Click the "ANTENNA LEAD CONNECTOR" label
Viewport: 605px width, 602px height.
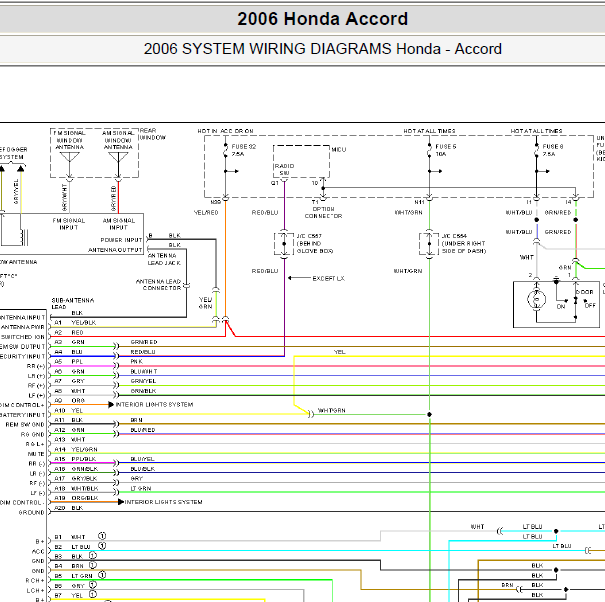(x=159, y=285)
